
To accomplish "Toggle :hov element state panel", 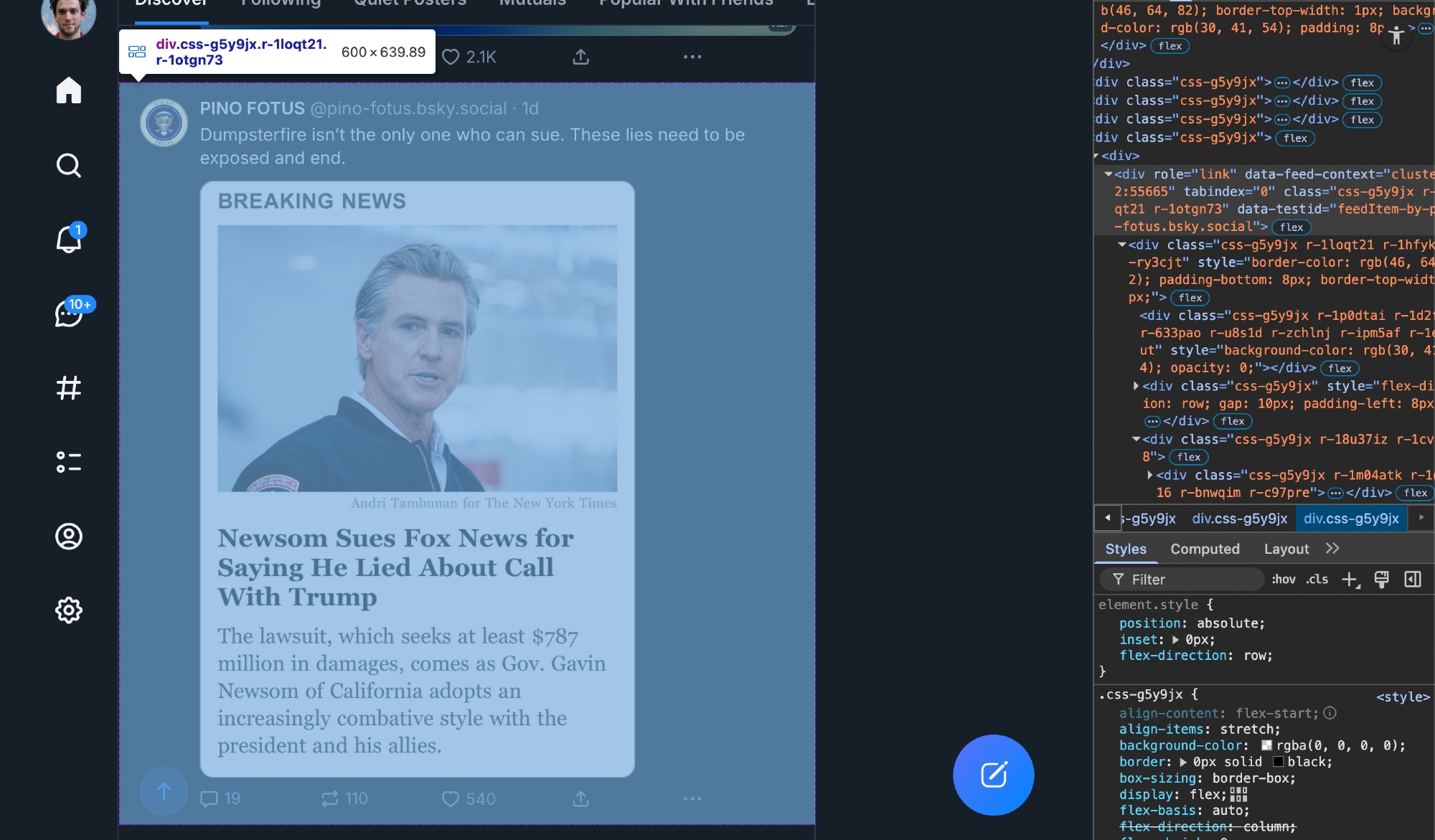I will (1284, 580).
